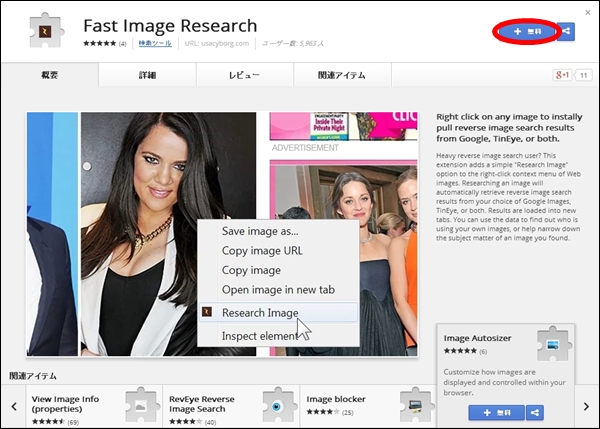Click the Fast Image Research title
This screenshot has height=429, width=600.
click(170, 26)
